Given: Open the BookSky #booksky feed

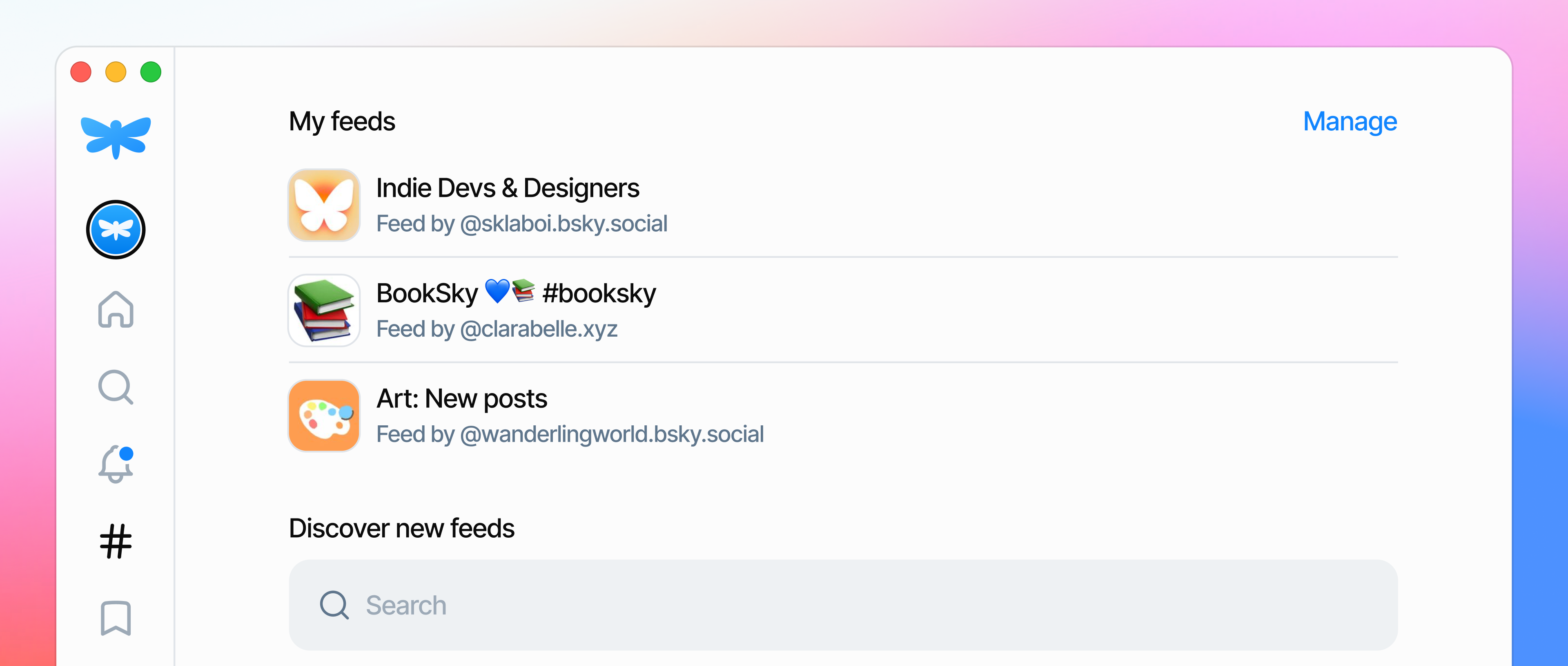Looking at the screenshot, I should [843, 311].
